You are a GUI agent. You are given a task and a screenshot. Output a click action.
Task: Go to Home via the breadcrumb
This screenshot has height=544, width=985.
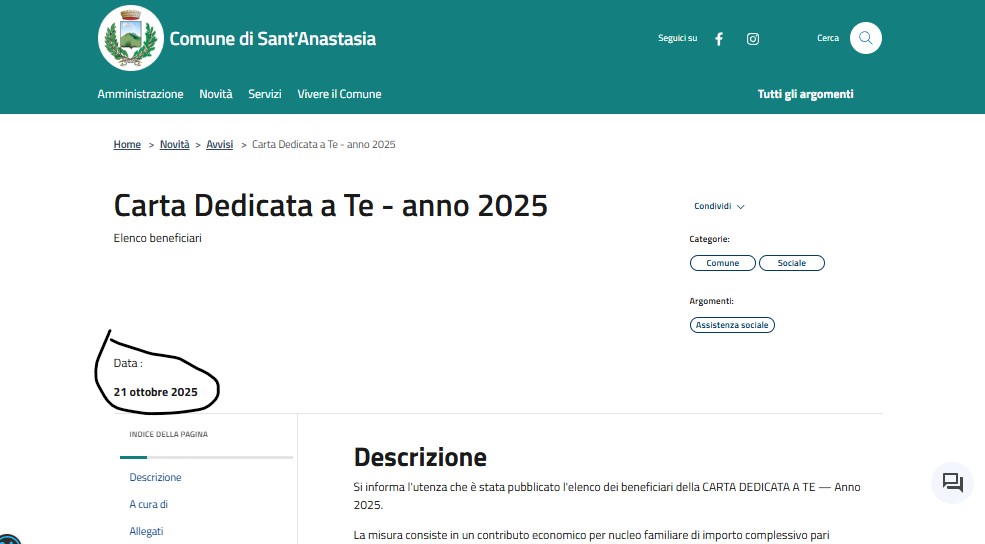(x=127, y=145)
